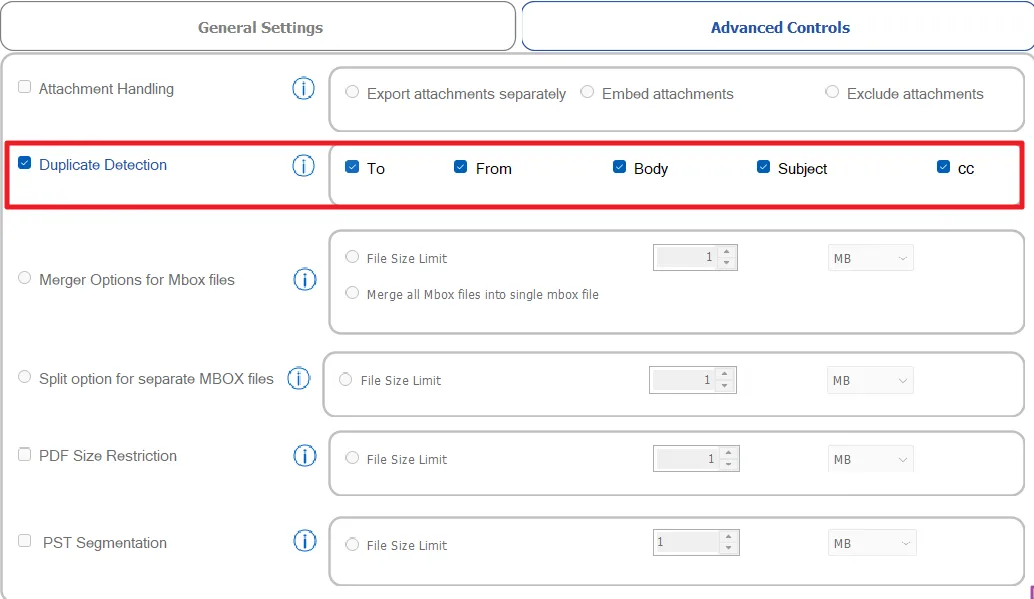
Task: Tick the PST Segmentation checkbox
Action: click(24, 541)
